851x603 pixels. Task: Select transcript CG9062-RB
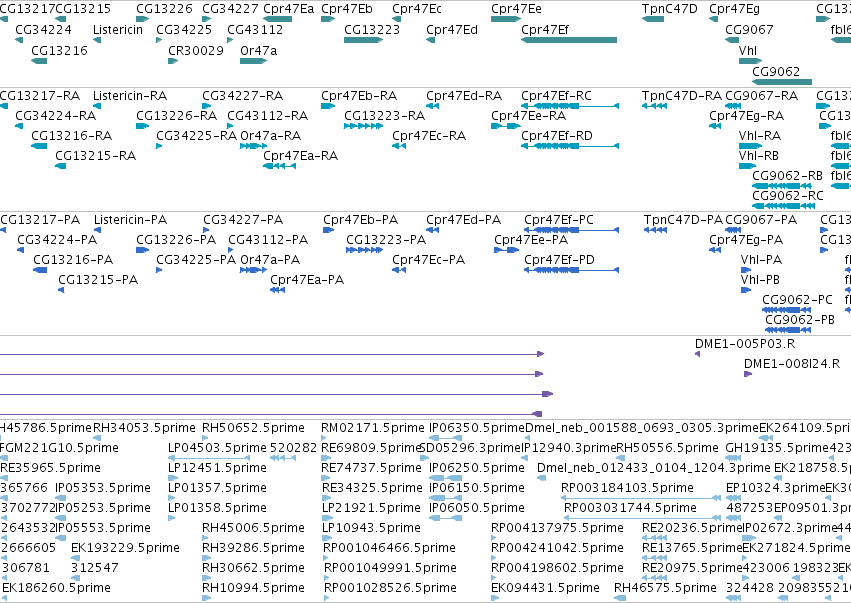(783, 186)
